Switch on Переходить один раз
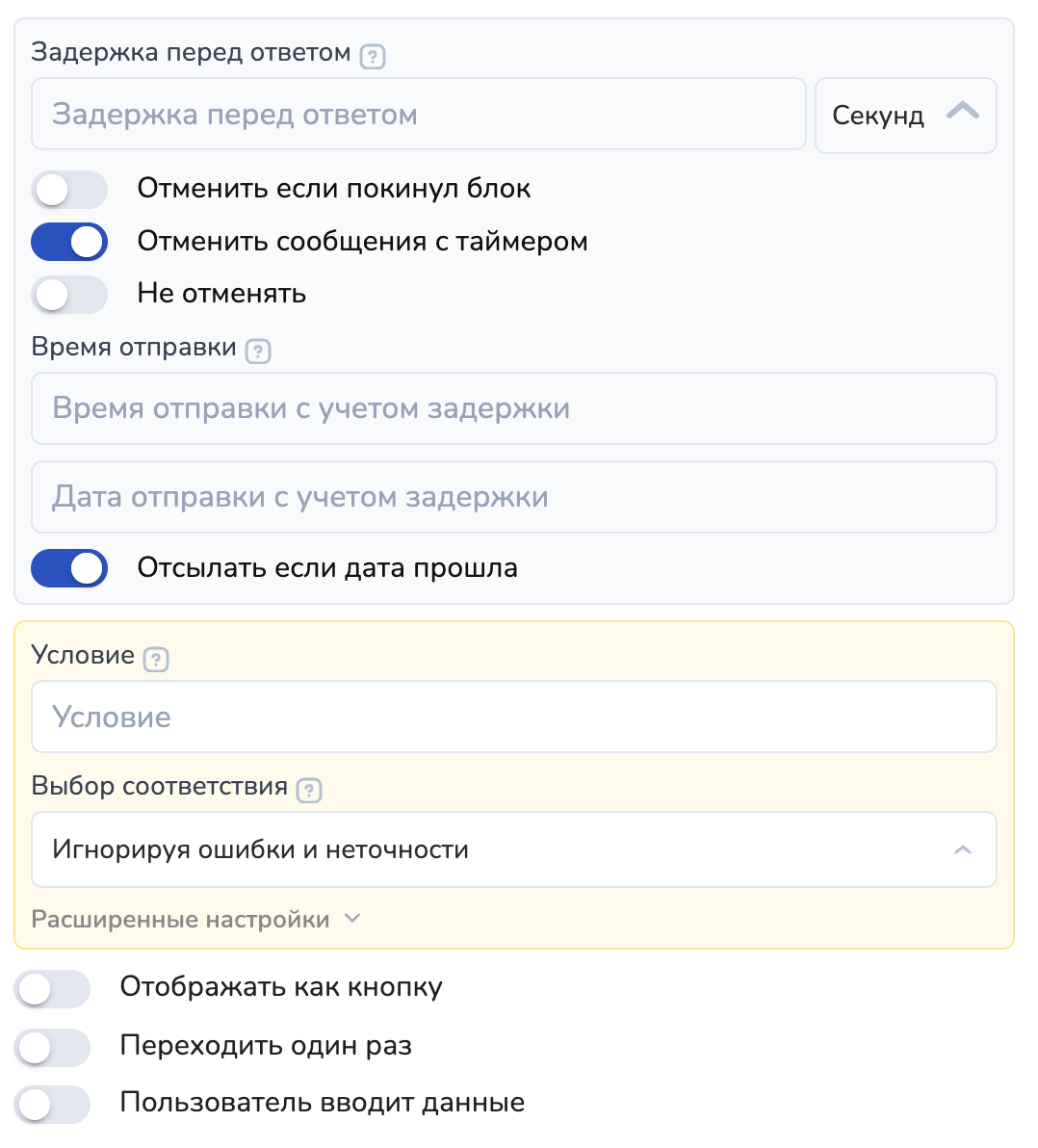Image resolution: width=1038 pixels, height=1148 pixels. (x=52, y=1047)
